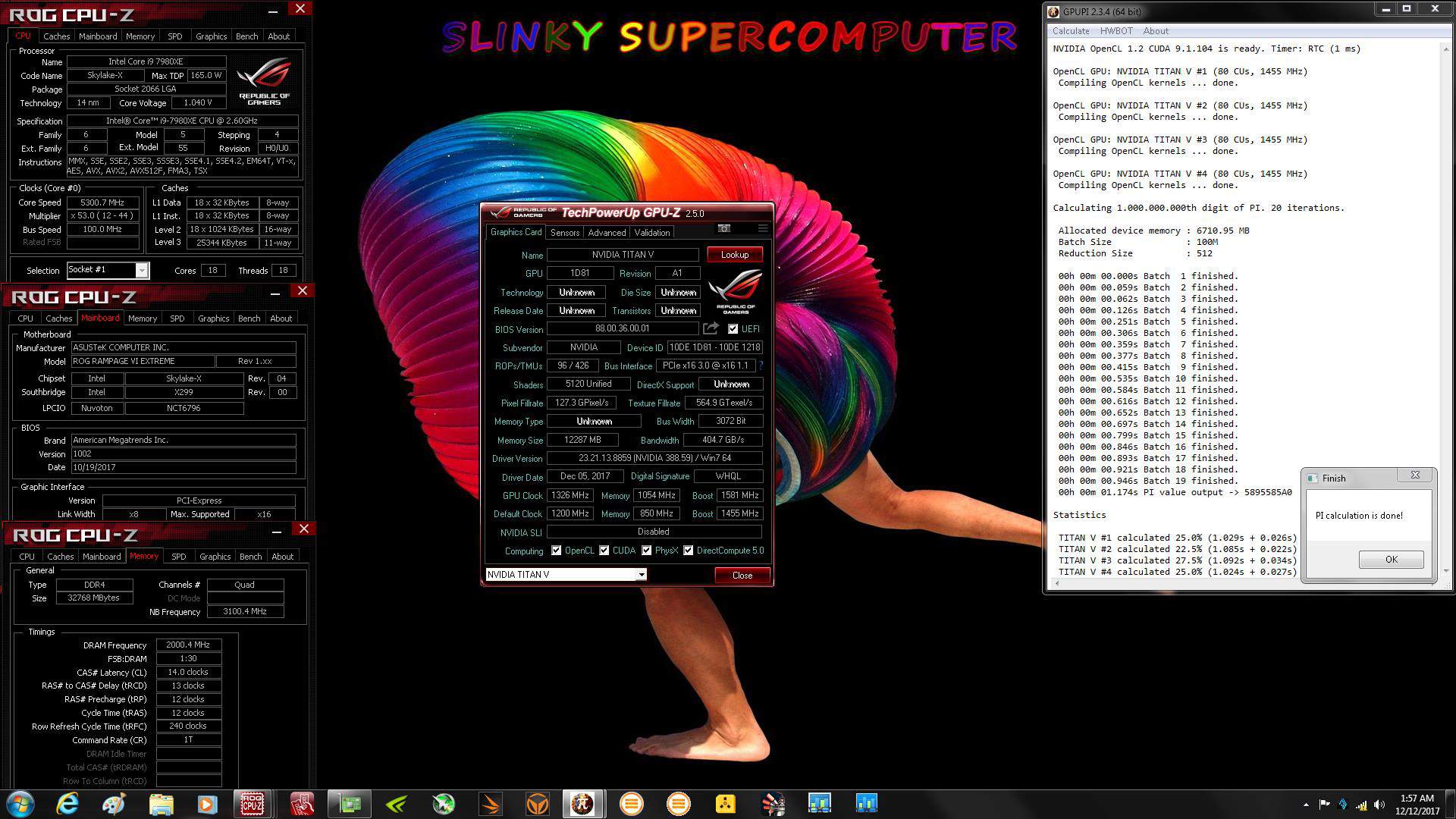This screenshot has width=1456, height=819.
Task: Click the Memory Size 12287 MB field
Action: 582,440
